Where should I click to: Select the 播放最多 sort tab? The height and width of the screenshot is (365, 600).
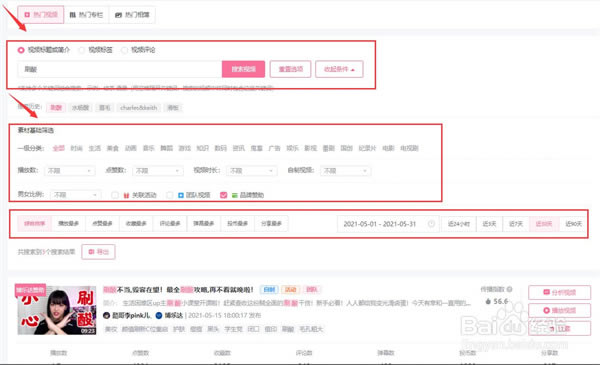tap(68, 223)
